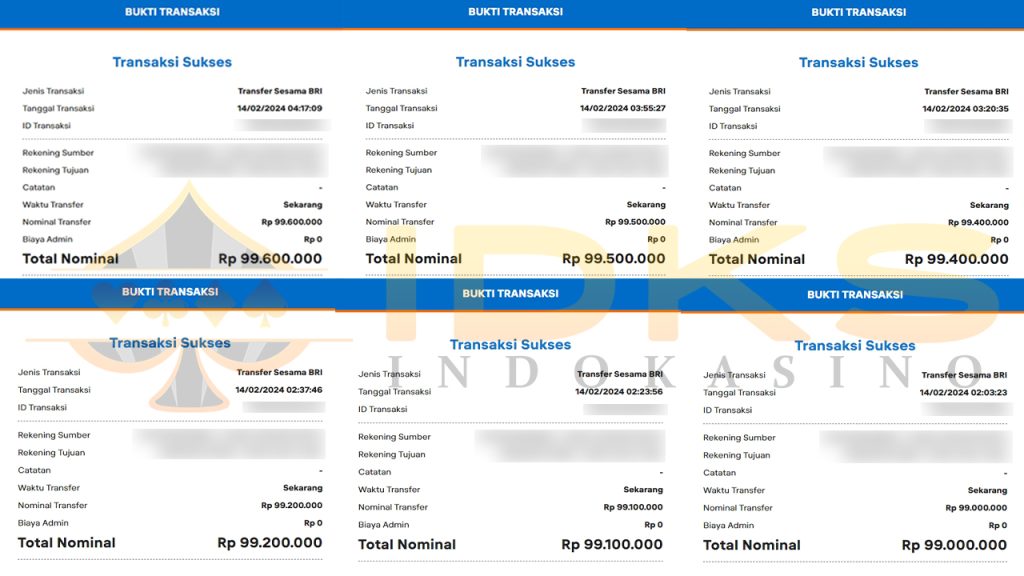Click Sekarang in the Rp 99.500.000 receipt

coord(647,205)
